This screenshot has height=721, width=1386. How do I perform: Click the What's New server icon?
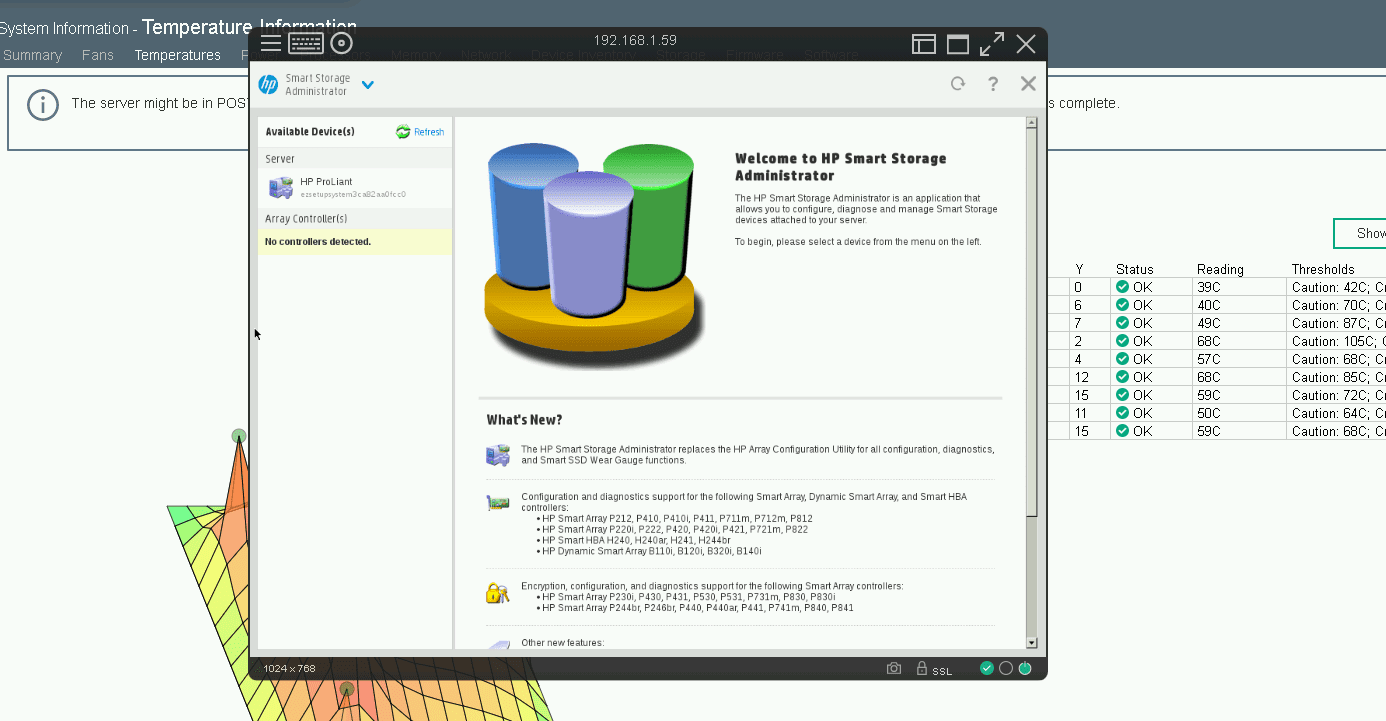tap(497, 455)
